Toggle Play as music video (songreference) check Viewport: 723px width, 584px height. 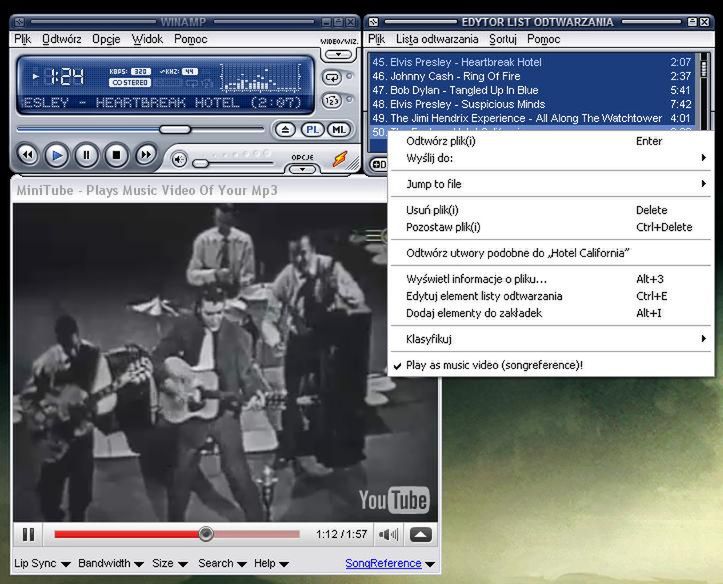[x=550, y=365]
